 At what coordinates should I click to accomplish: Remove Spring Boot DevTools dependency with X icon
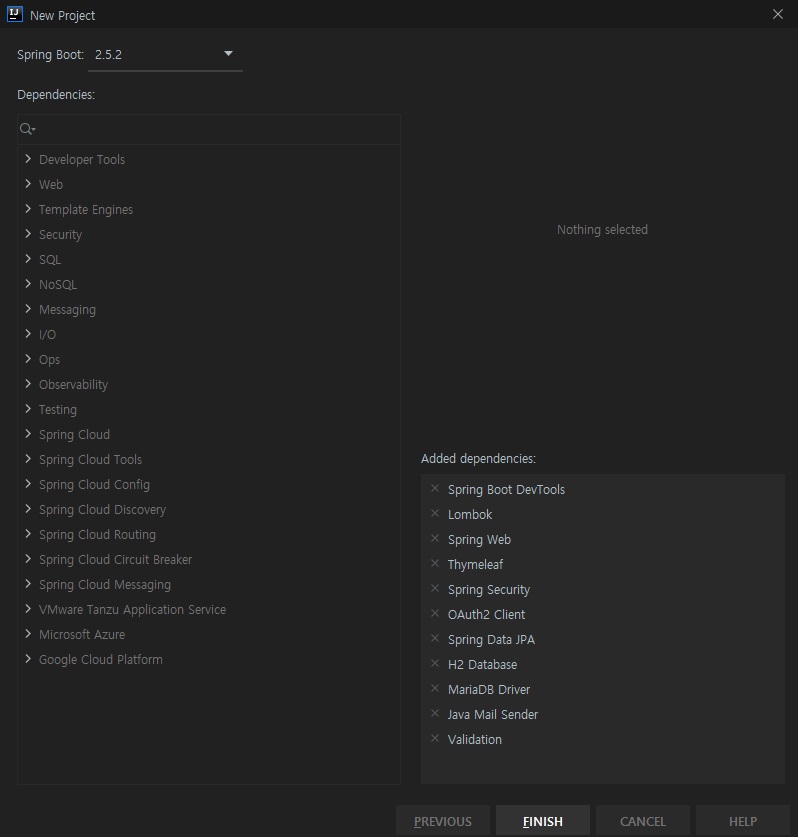435,488
